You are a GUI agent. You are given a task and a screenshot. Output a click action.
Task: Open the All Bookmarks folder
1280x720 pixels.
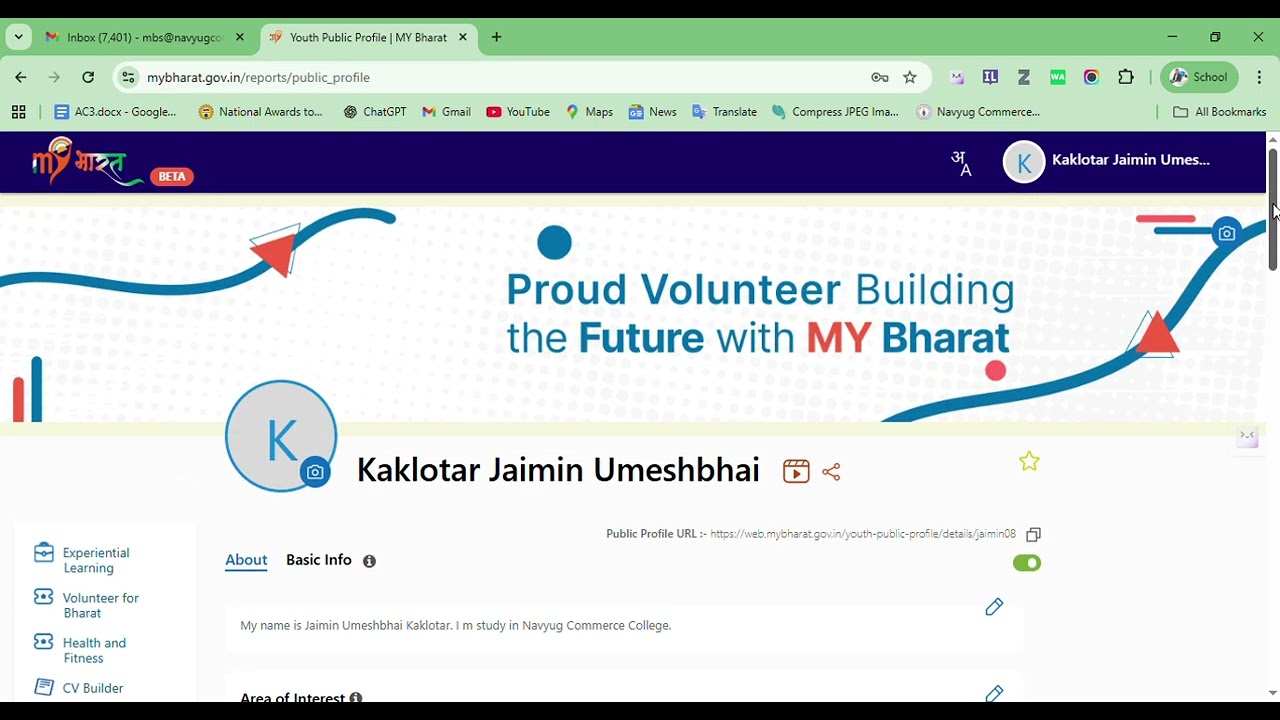tap(1220, 112)
